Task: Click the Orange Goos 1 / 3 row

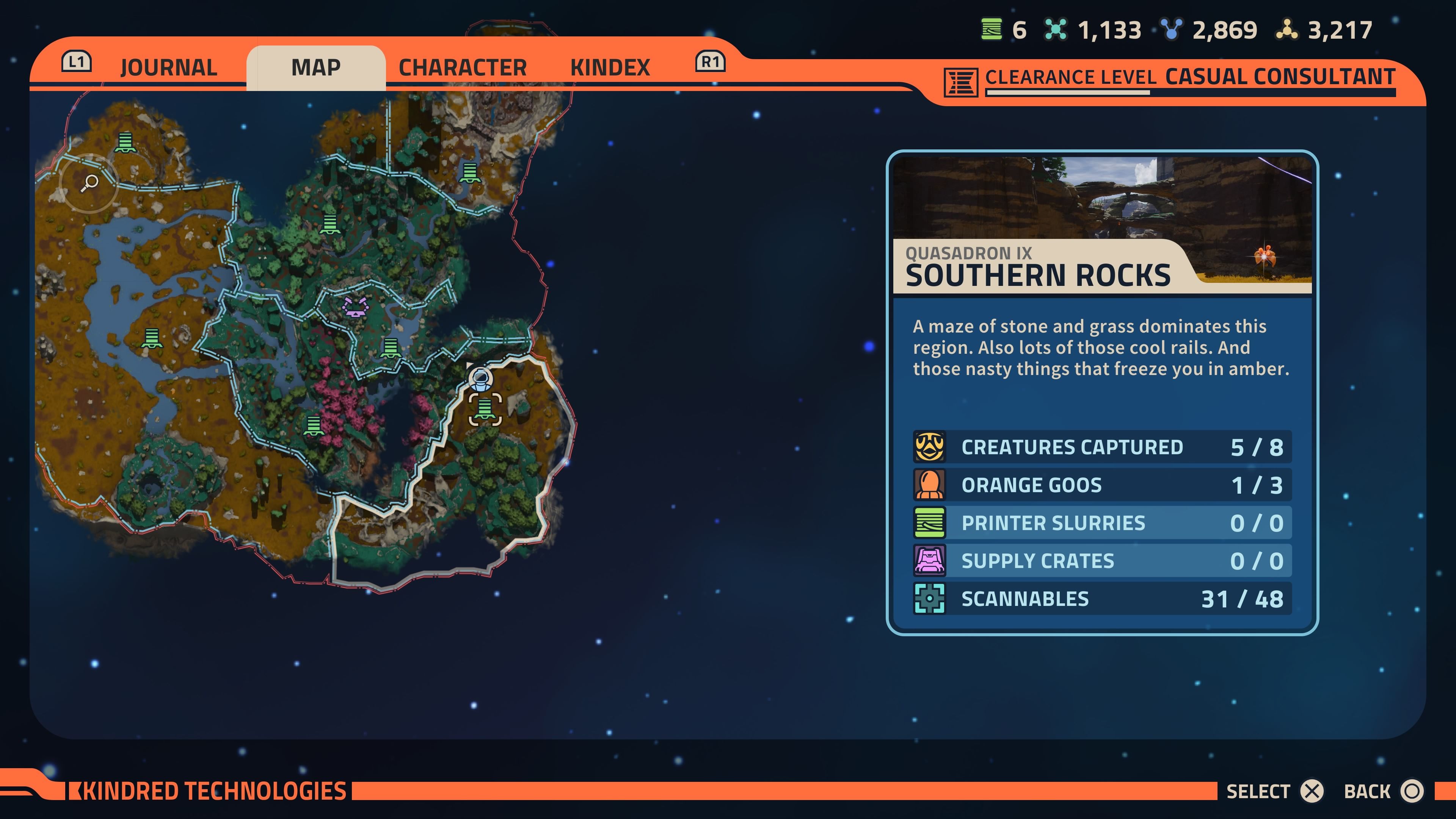Action: (1102, 485)
